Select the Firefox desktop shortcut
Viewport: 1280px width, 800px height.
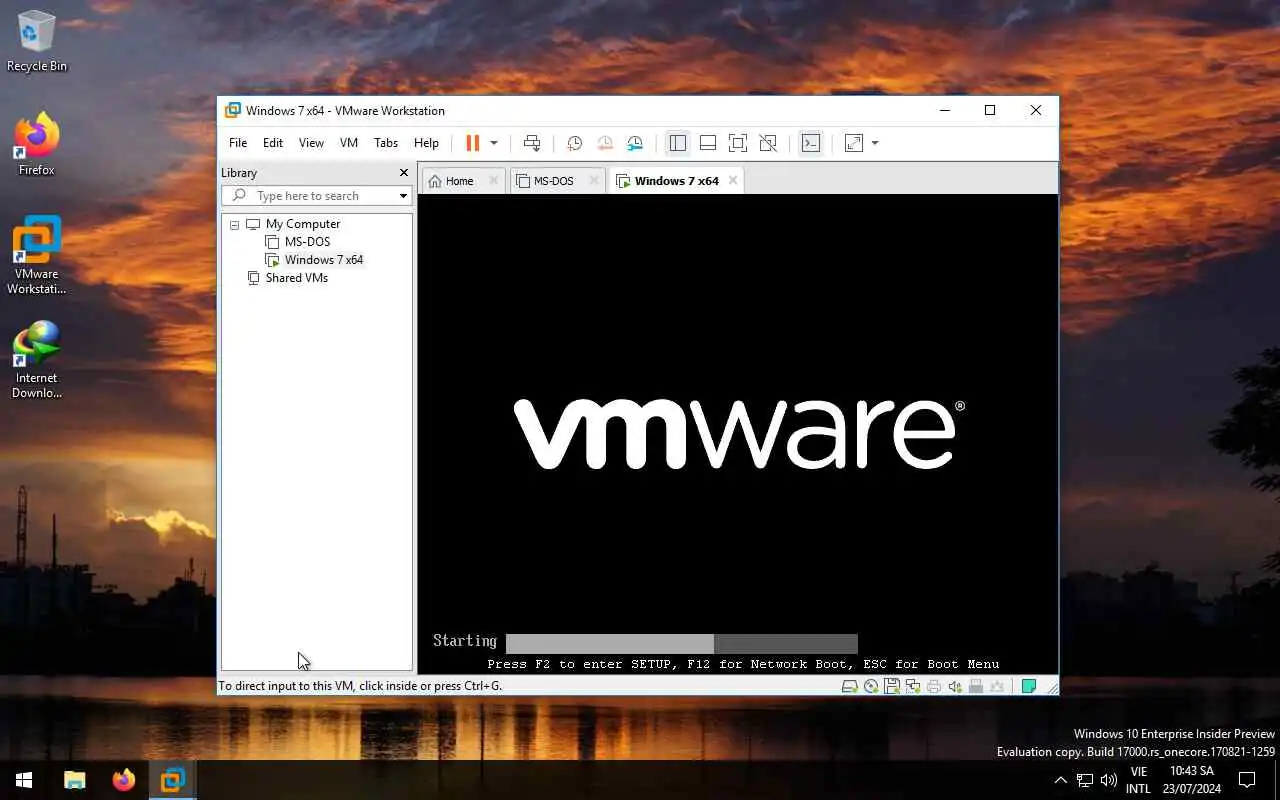[37, 145]
